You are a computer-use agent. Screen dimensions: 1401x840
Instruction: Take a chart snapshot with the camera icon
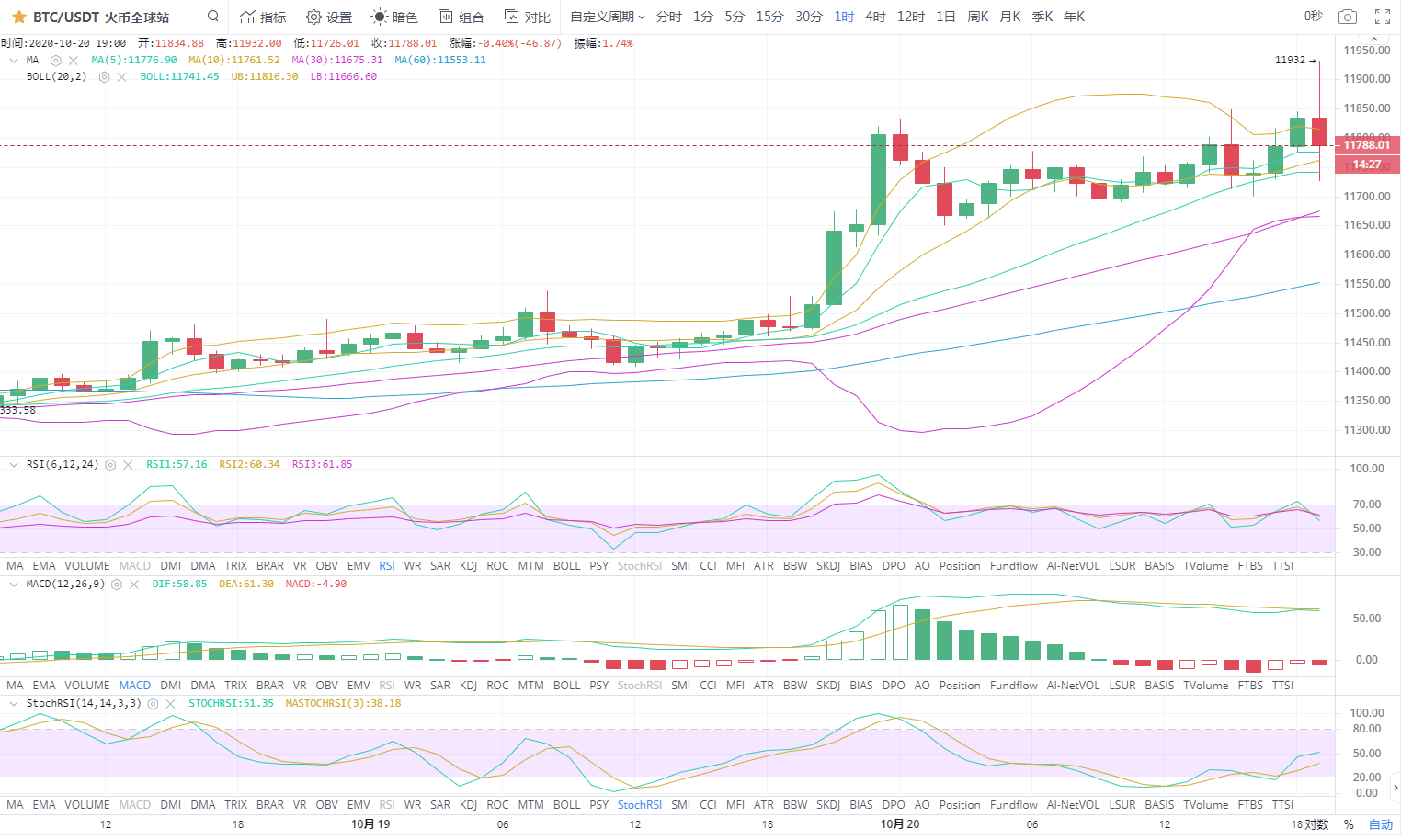[1348, 17]
